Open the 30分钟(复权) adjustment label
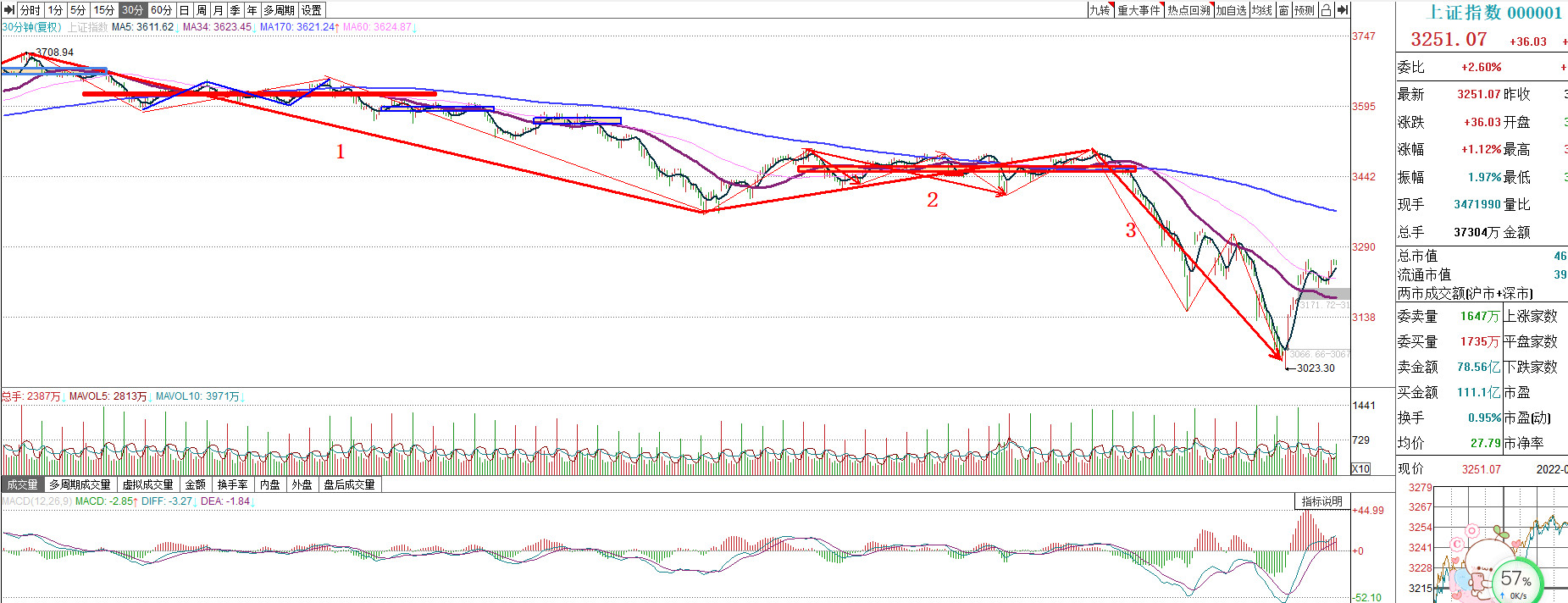The image size is (1568, 603). [x=31, y=27]
